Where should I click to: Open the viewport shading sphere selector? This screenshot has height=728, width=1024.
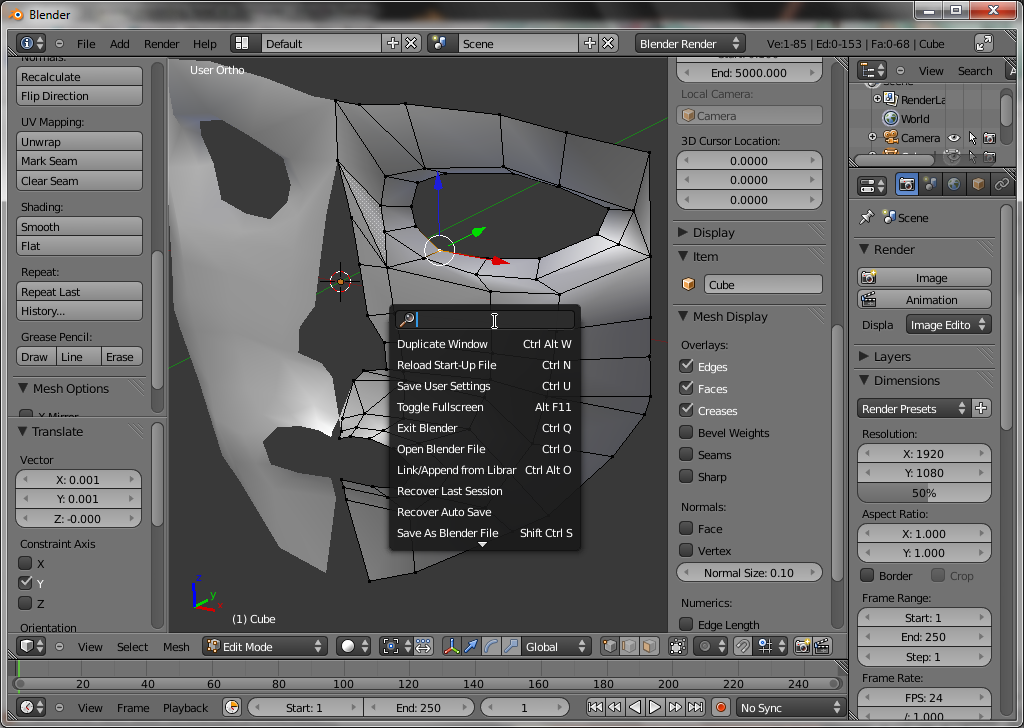353,646
